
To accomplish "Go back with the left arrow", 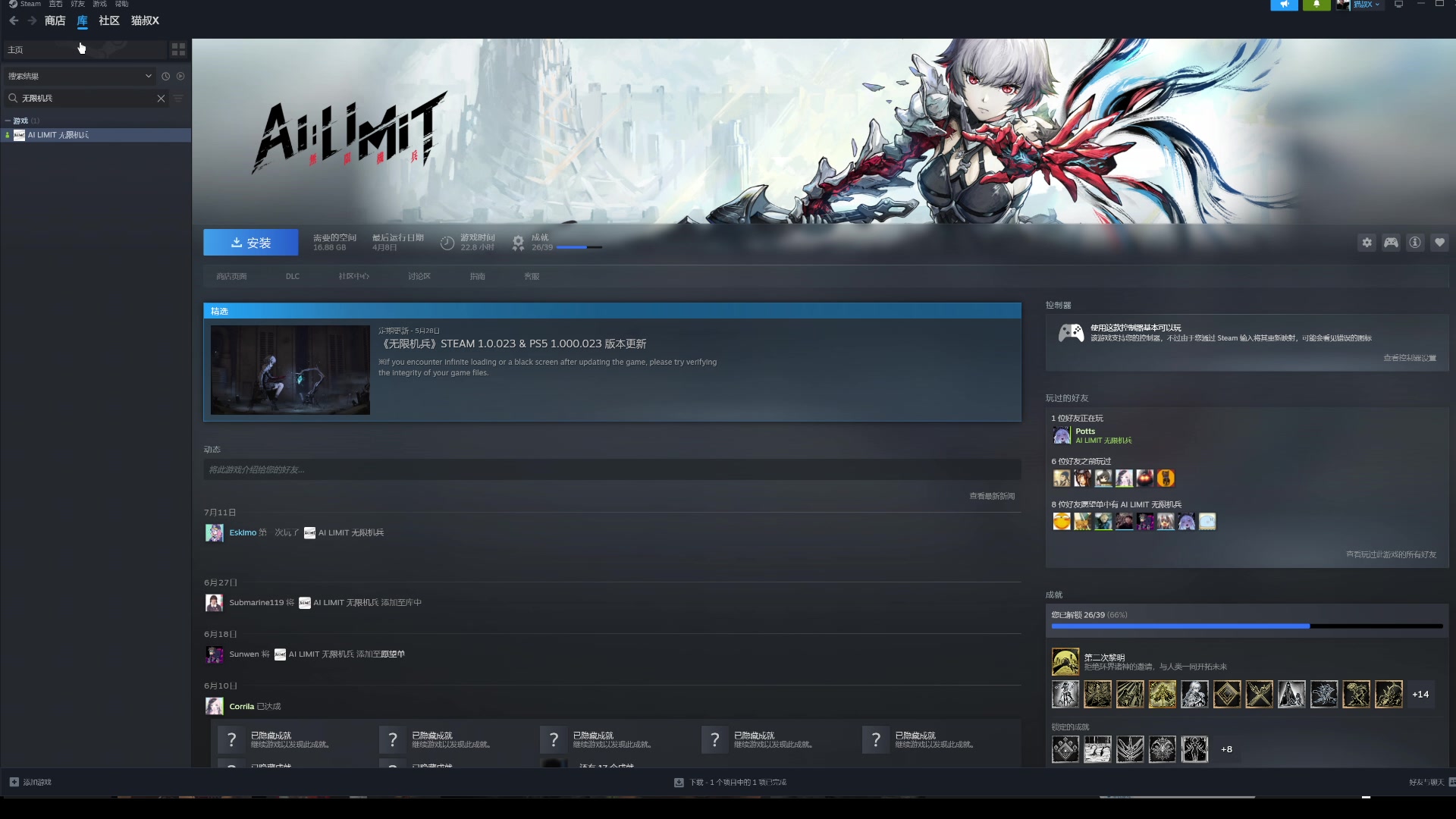I will click(14, 20).
